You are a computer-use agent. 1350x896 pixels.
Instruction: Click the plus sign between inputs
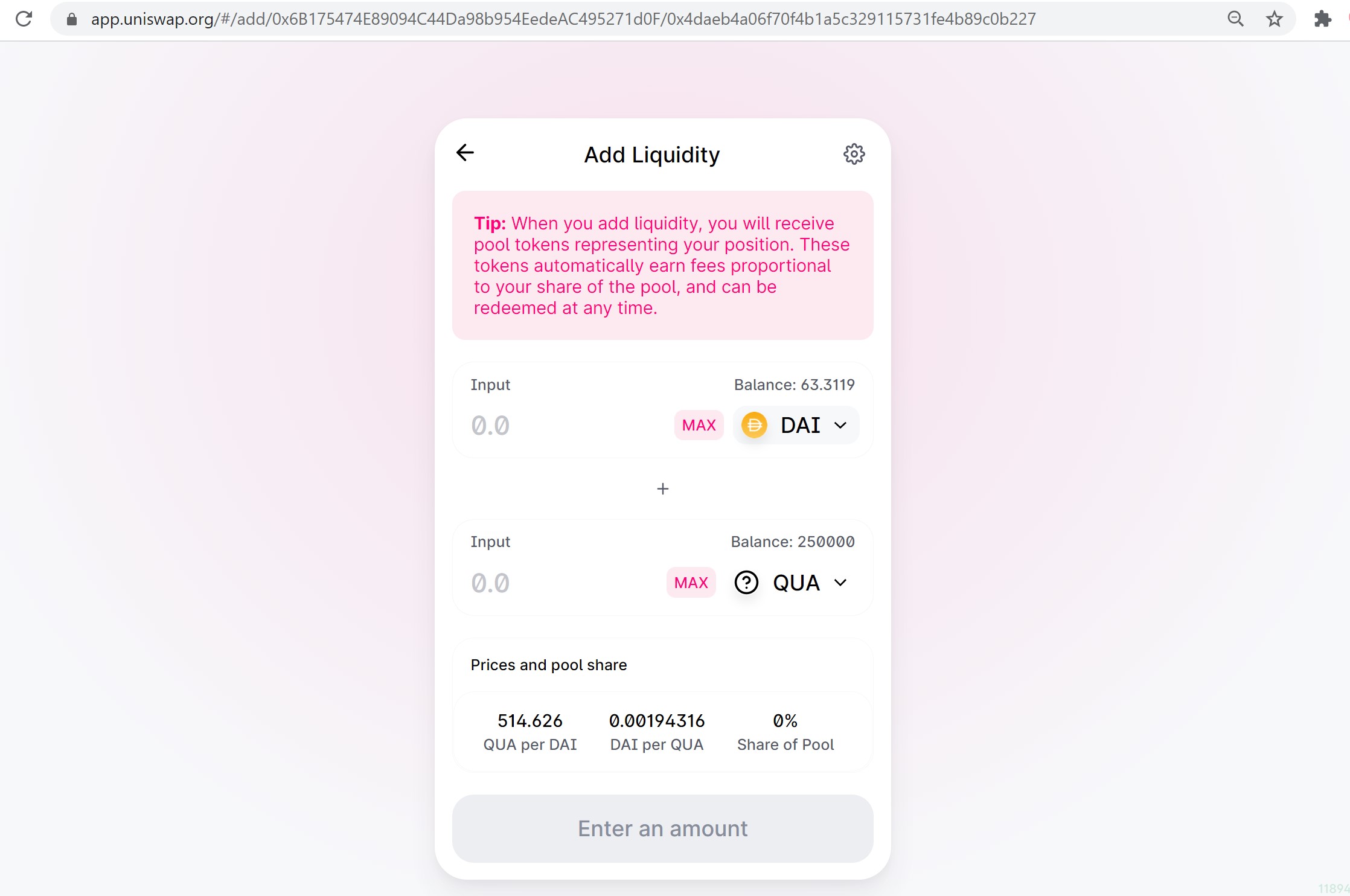coord(662,489)
